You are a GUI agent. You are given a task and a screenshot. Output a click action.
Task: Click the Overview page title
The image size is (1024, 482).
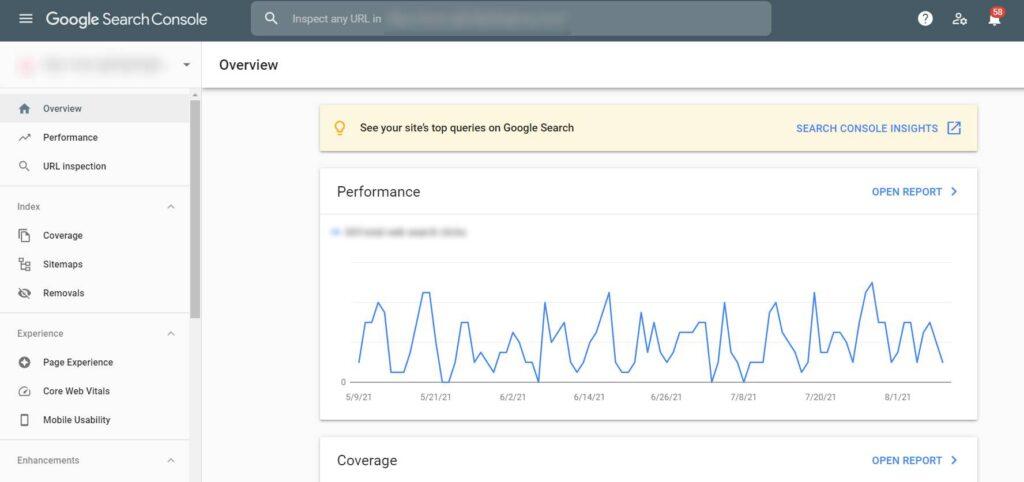pyautogui.click(x=248, y=65)
